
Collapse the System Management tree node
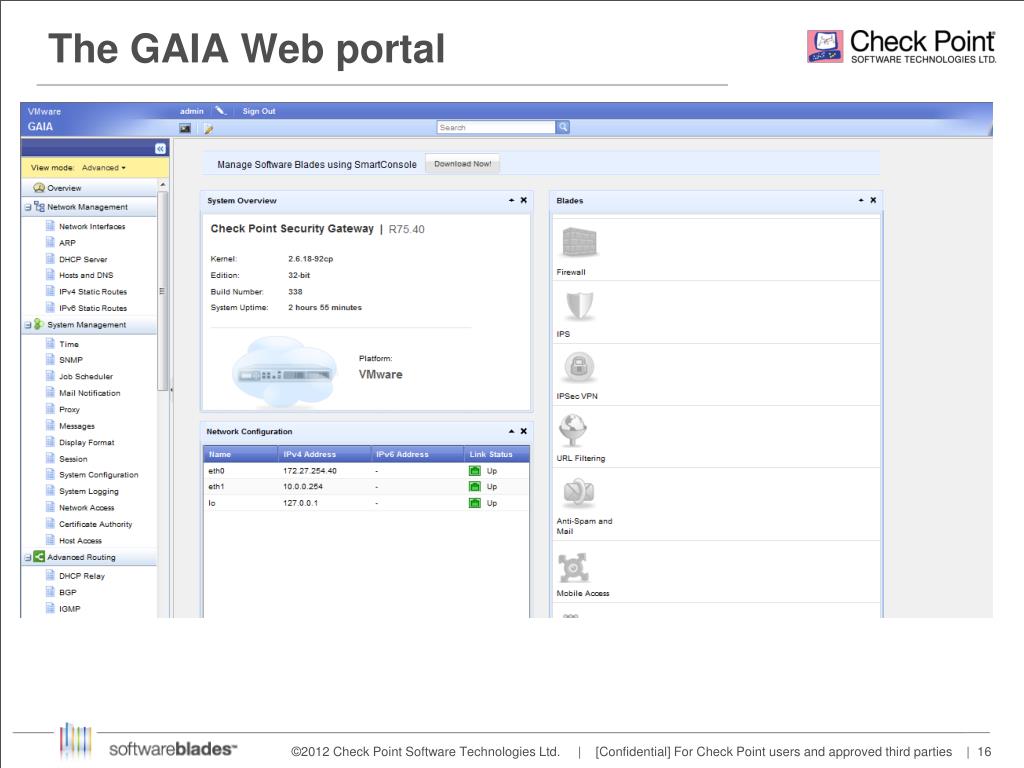(28, 325)
